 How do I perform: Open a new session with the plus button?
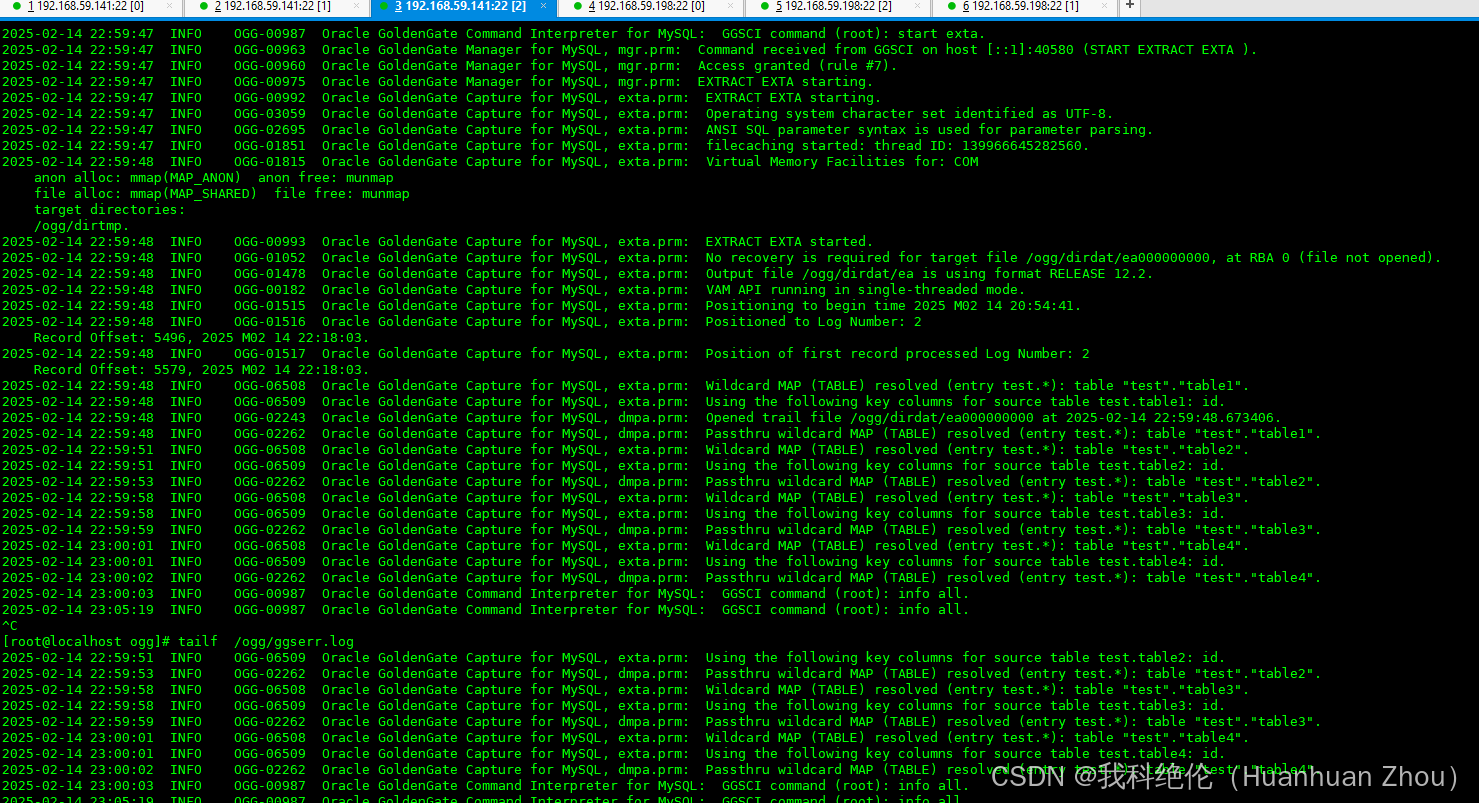click(1129, 6)
